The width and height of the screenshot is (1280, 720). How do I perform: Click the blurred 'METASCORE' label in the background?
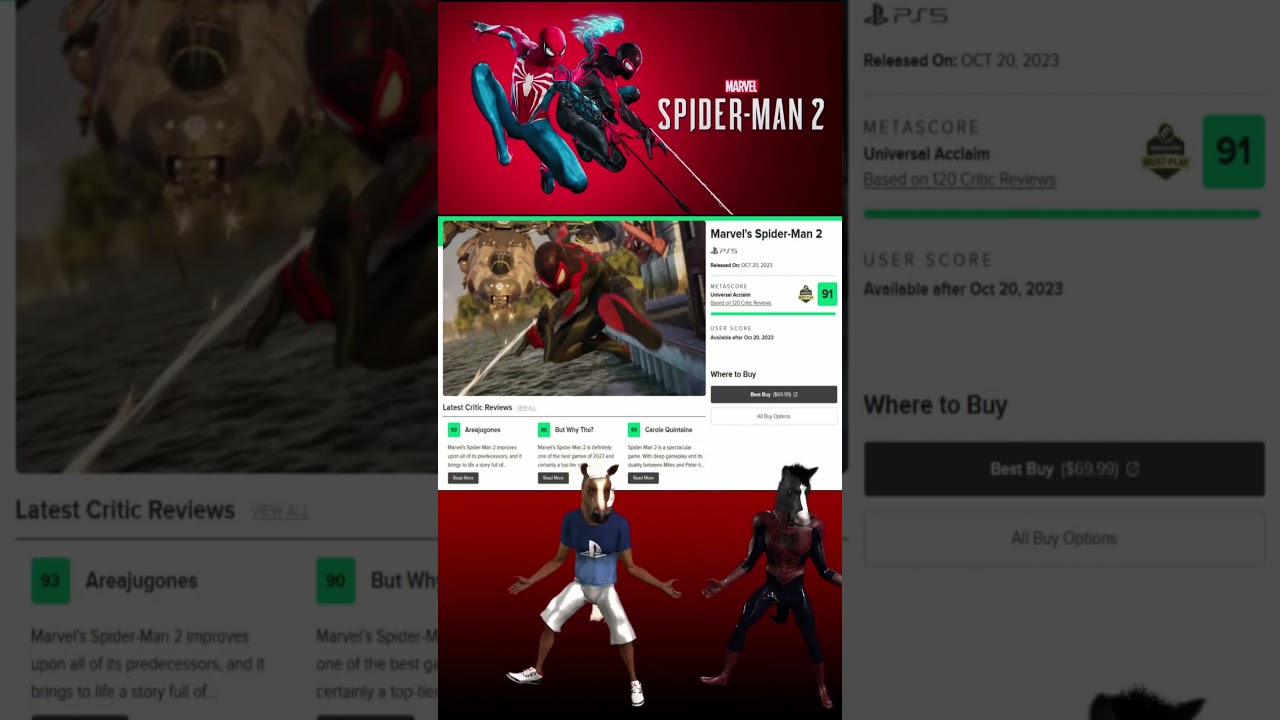click(x=922, y=127)
